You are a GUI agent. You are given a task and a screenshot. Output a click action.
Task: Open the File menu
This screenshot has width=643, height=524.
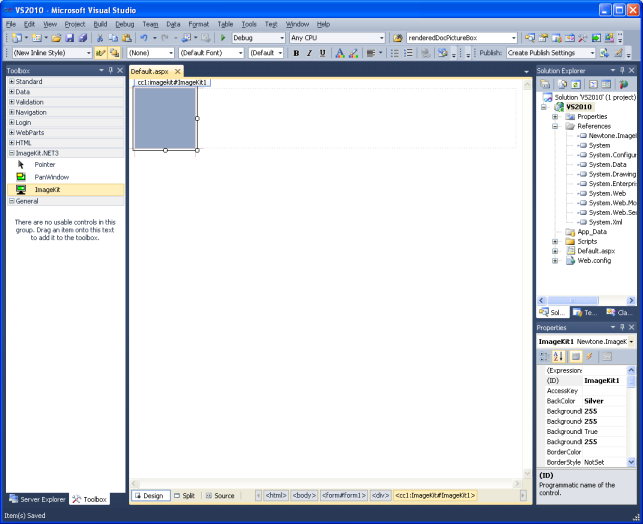(x=11, y=24)
